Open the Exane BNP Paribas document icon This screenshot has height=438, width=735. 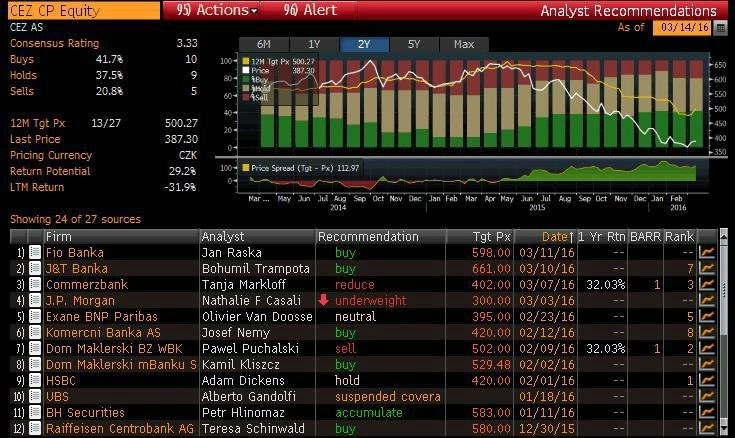click(35, 316)
